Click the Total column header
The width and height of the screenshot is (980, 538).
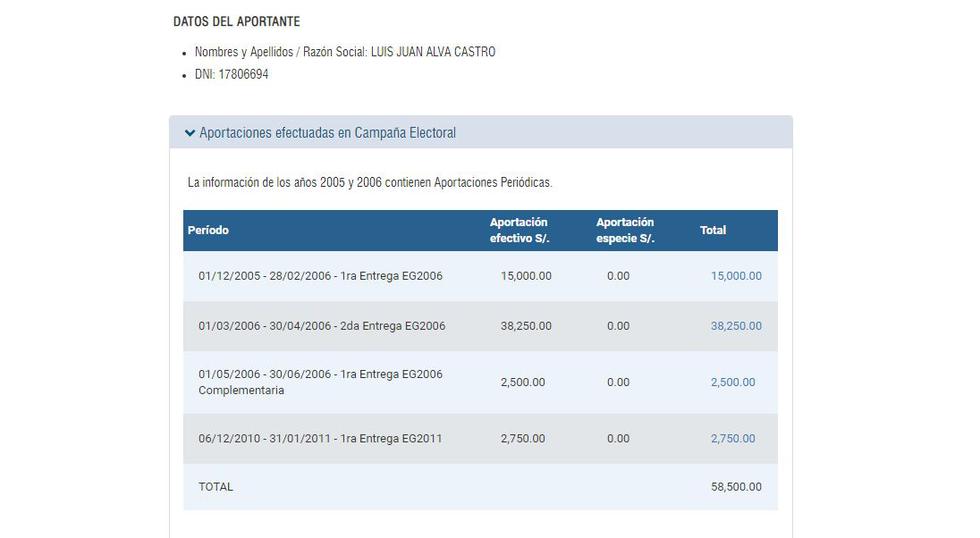point(713,230)
